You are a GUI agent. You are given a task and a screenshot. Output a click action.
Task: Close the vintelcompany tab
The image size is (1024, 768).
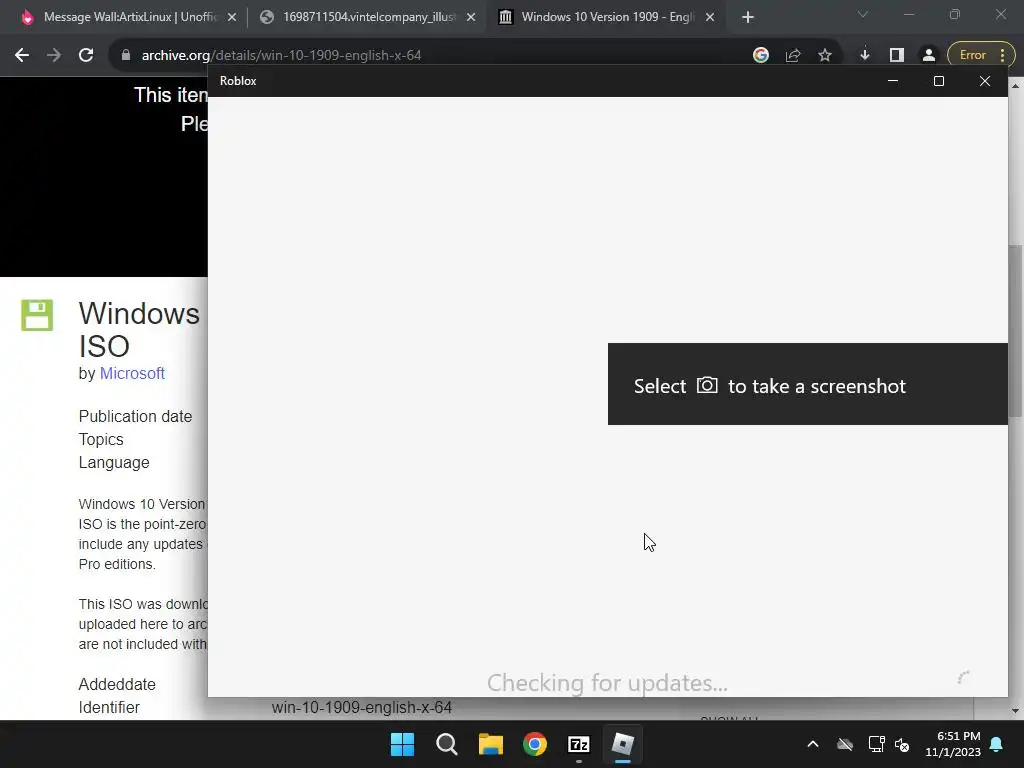[471, 18]
